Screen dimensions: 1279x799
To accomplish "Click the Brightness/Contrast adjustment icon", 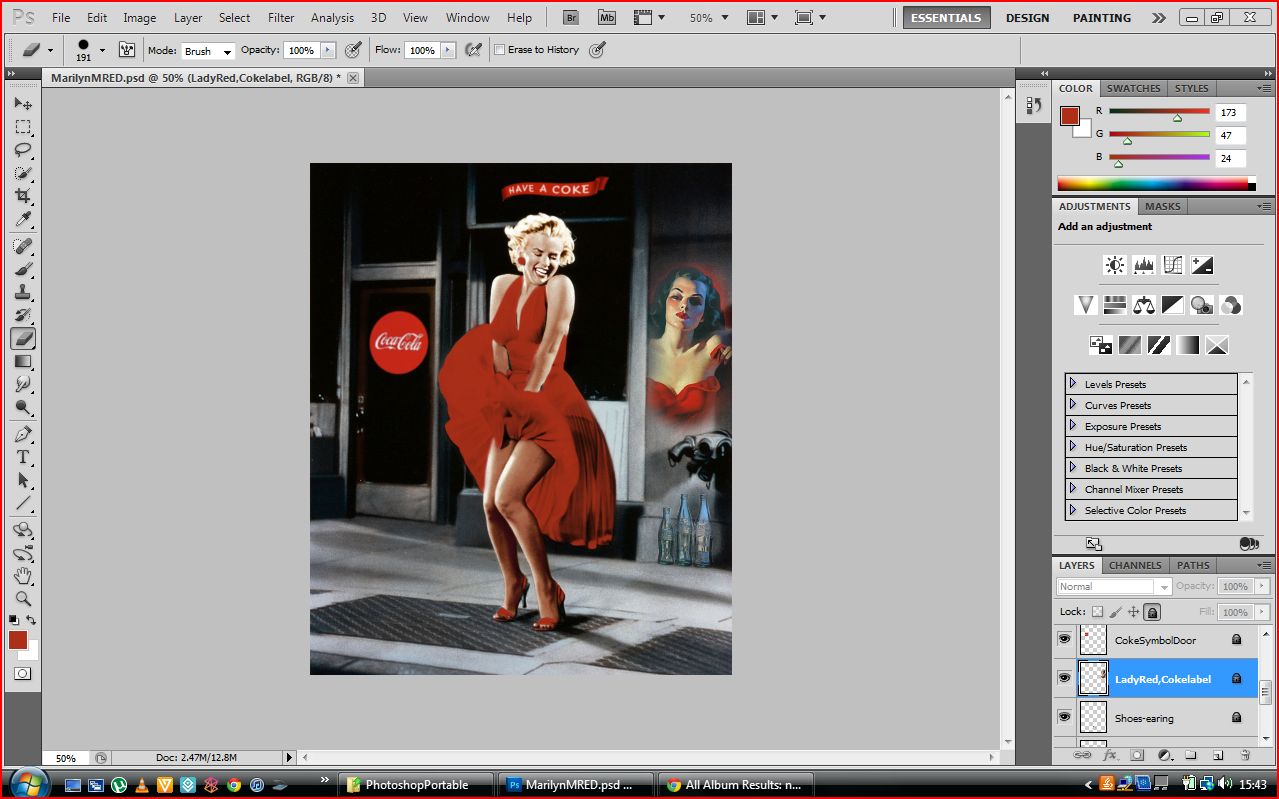I will [x=1114, y=265].
